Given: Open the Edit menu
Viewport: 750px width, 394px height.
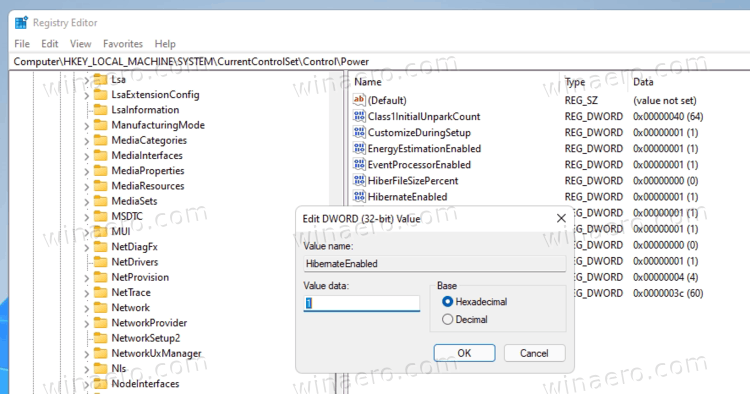Looking at the screenshot, I should tap(50, 44).
